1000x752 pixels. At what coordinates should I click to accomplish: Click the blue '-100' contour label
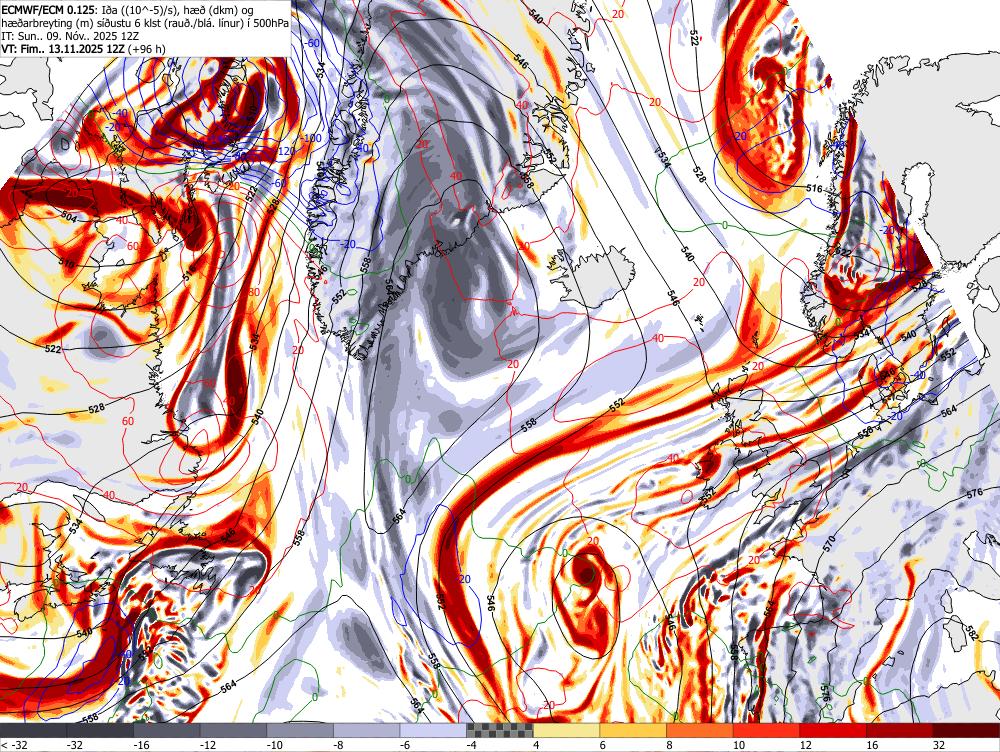312,138
